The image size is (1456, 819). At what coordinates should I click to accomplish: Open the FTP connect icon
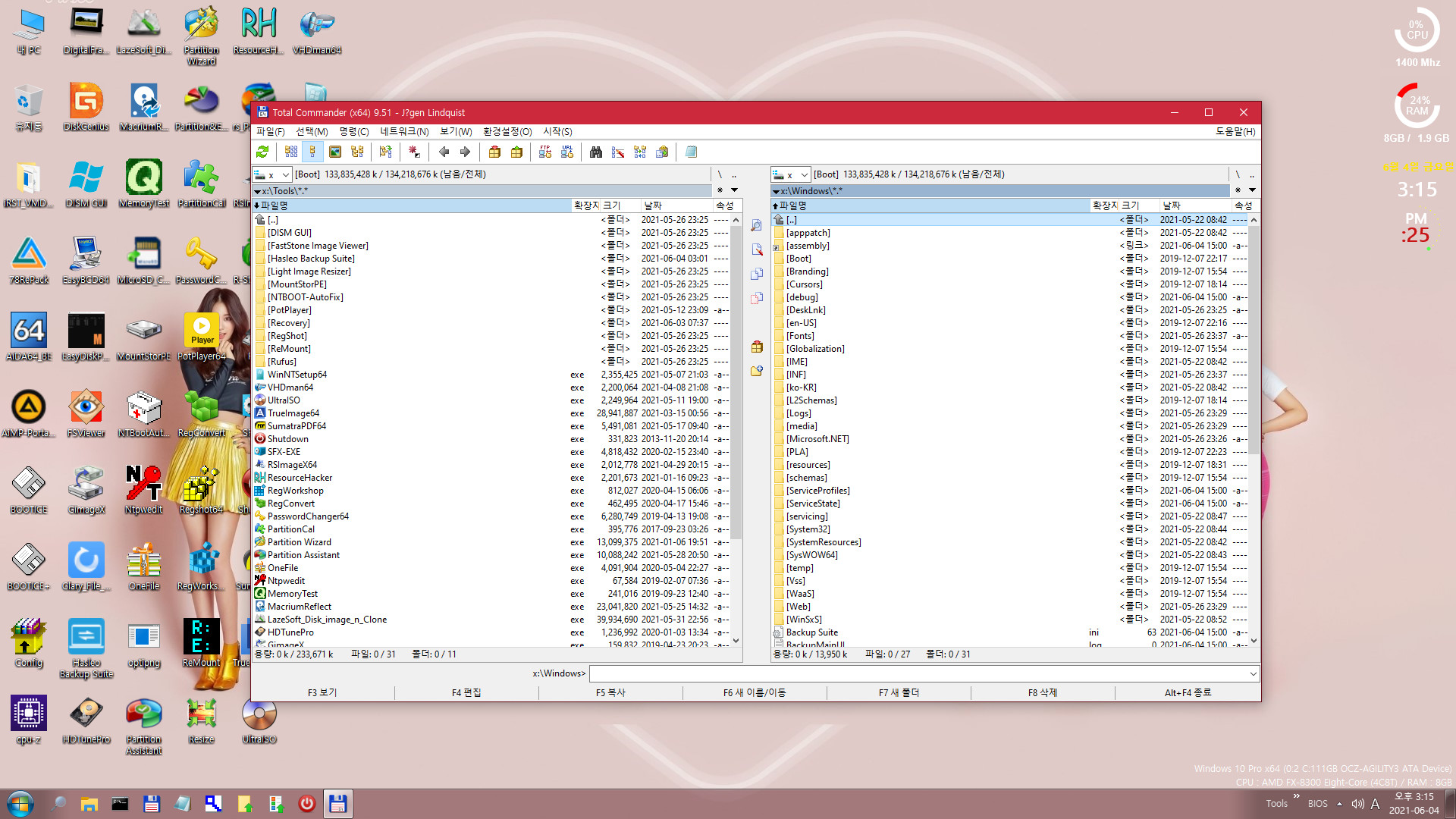[545, 152]
